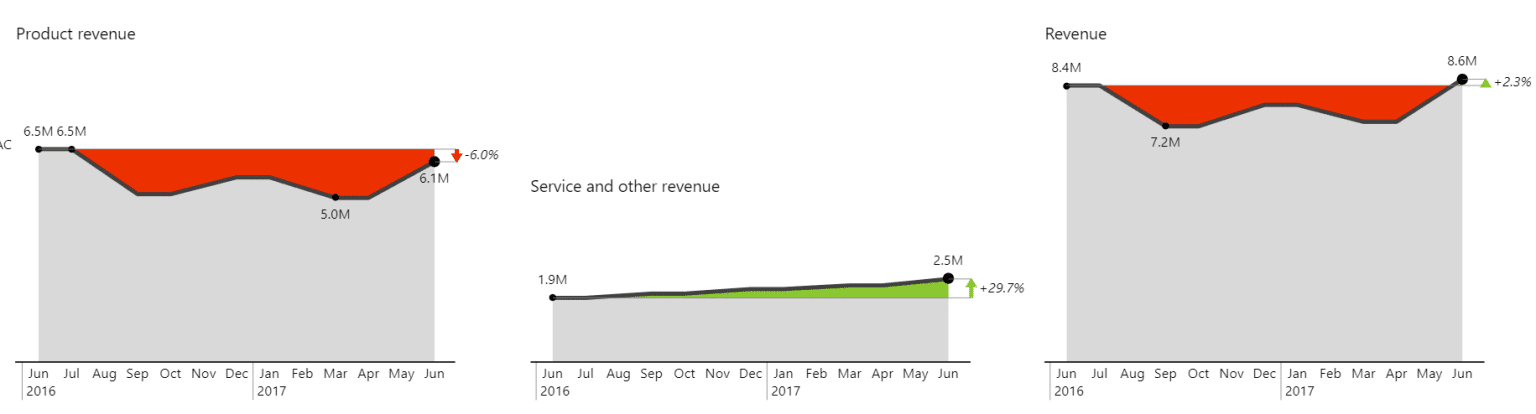Click the 5.0M low point marker in Product revenue
This screenshot has width=1536, height=414.
pyautogui.click(x=336, y=197)
